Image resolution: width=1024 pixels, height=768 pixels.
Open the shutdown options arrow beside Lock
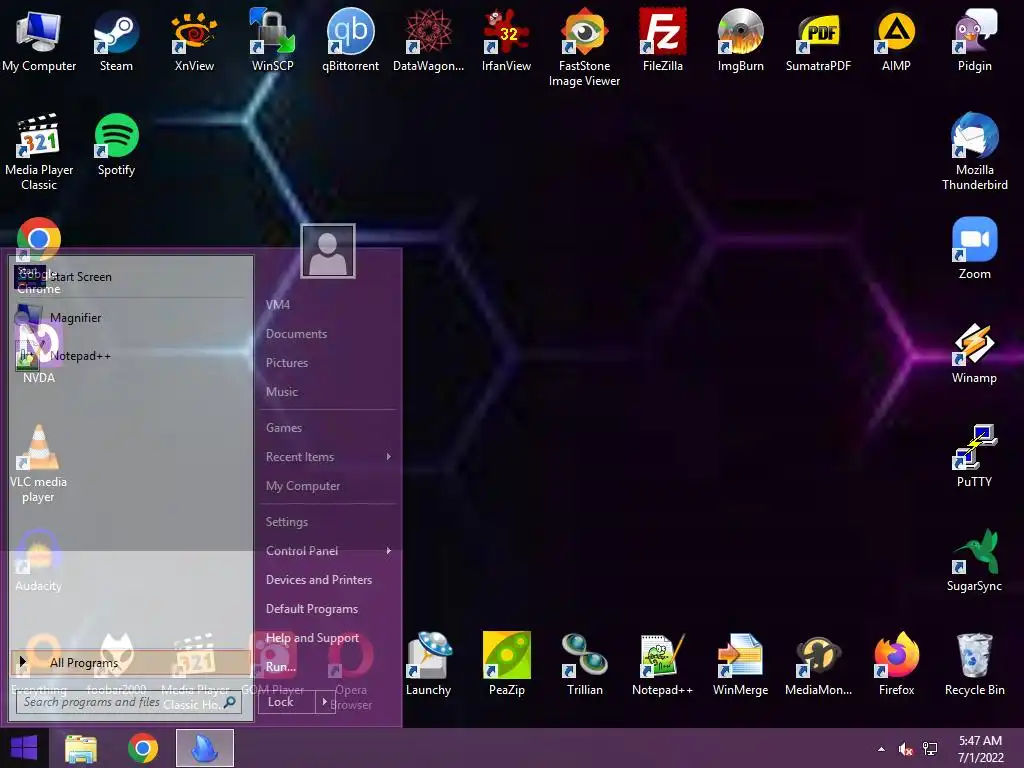325,702
